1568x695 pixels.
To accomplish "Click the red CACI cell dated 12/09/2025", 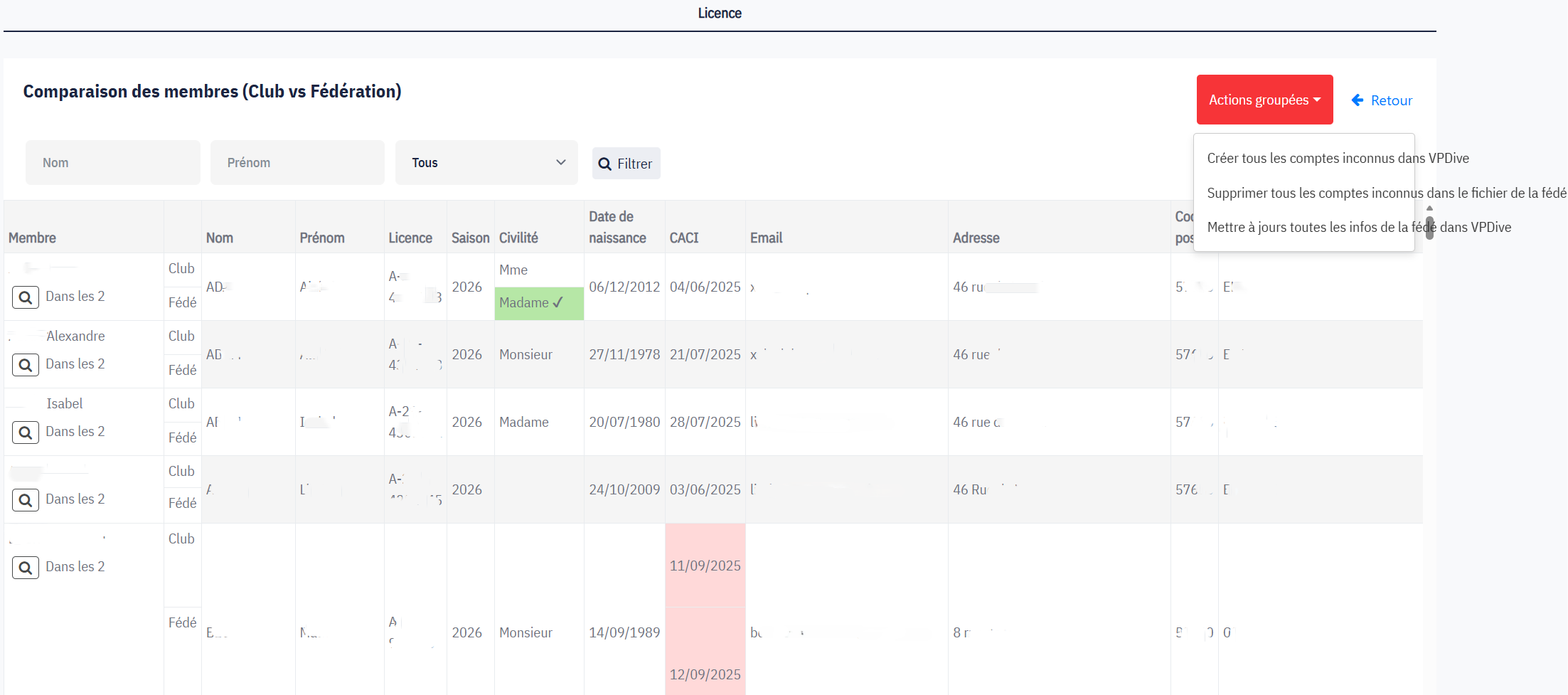I will tap(705, 674).
